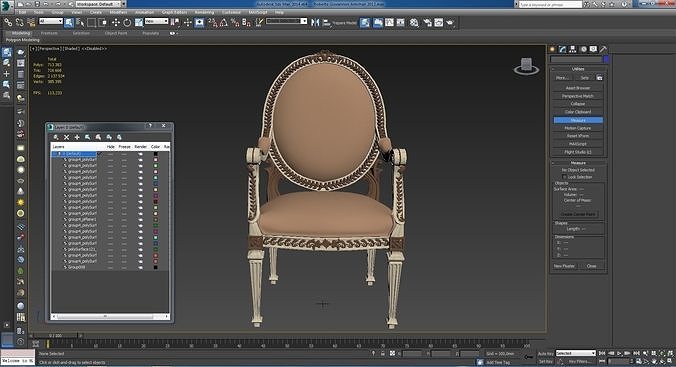This screenshot has width=676, height=367.
Task: Click the Reset XForm utility button
Action: coord(578,136)
